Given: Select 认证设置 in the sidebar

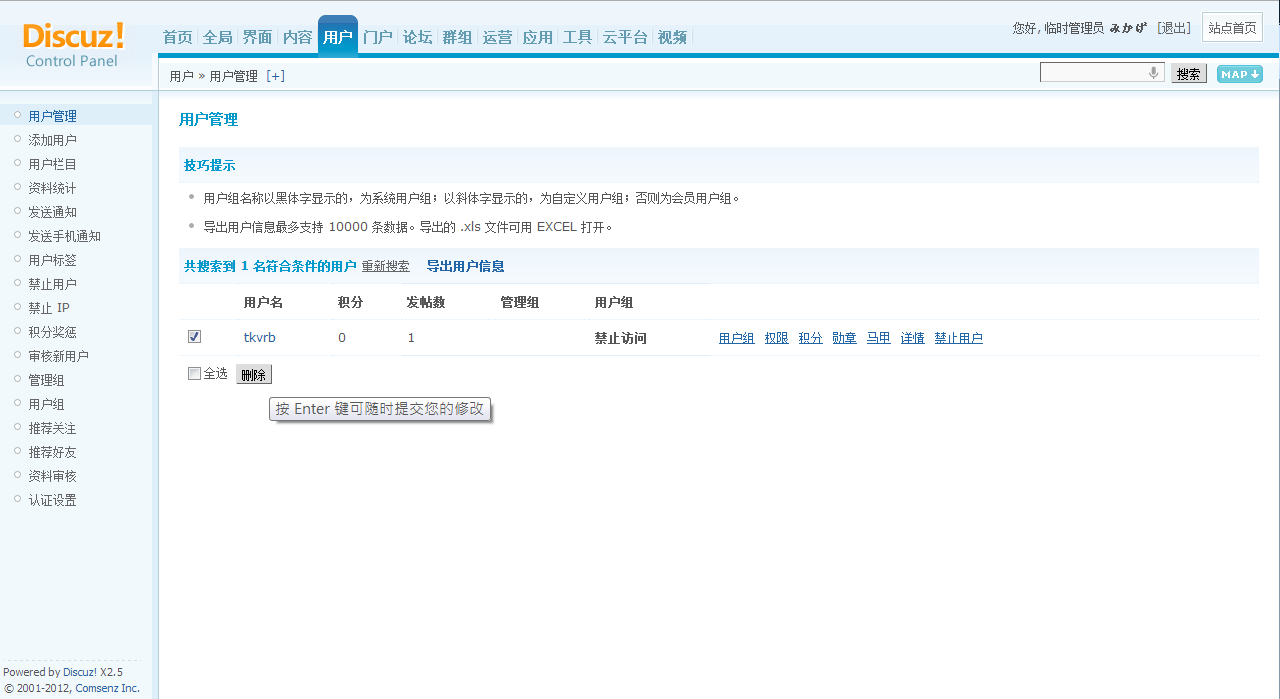Looking at the screenshot, I should click(52, 500).
